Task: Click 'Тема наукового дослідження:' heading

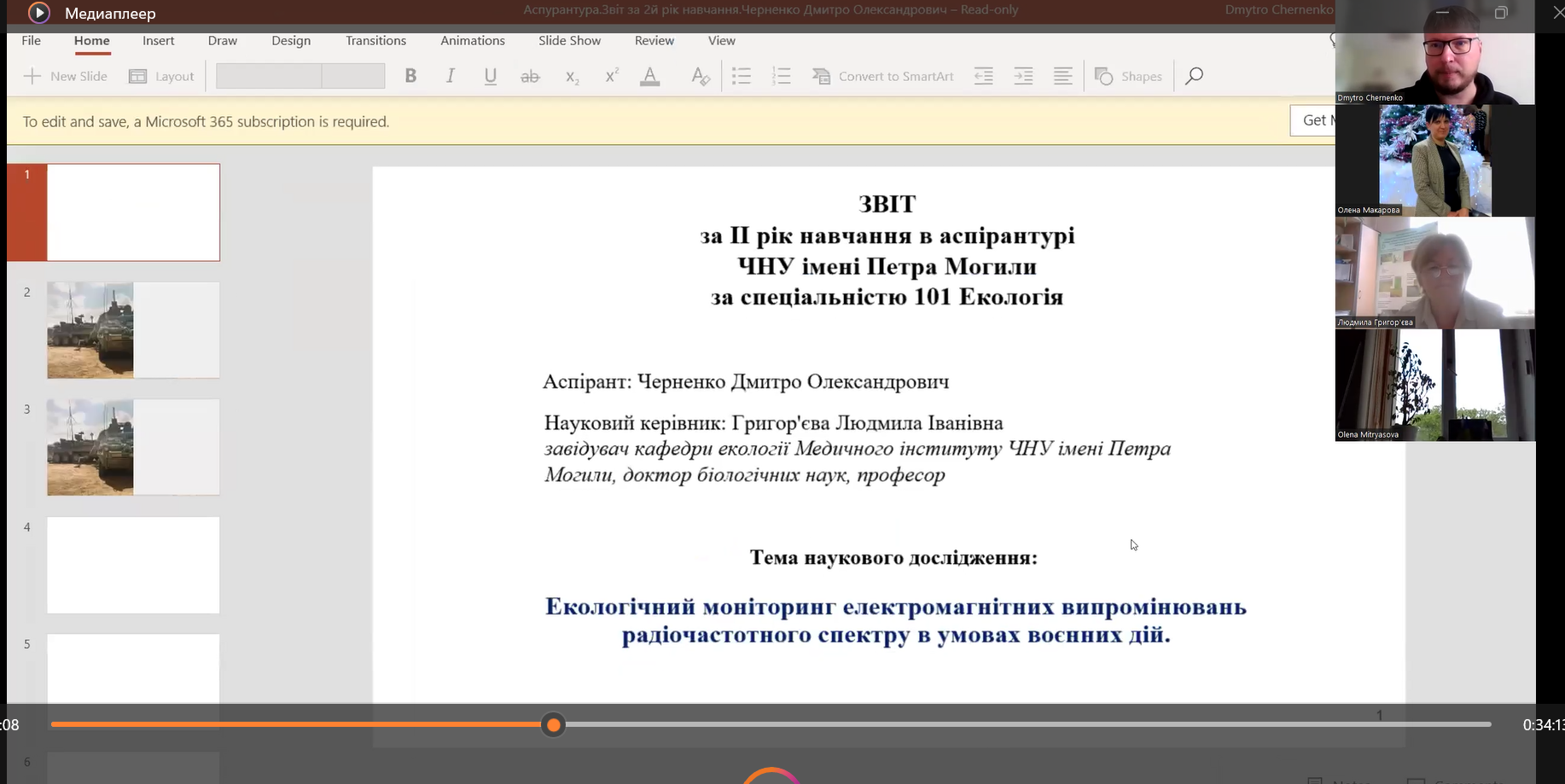Action: 893,558
